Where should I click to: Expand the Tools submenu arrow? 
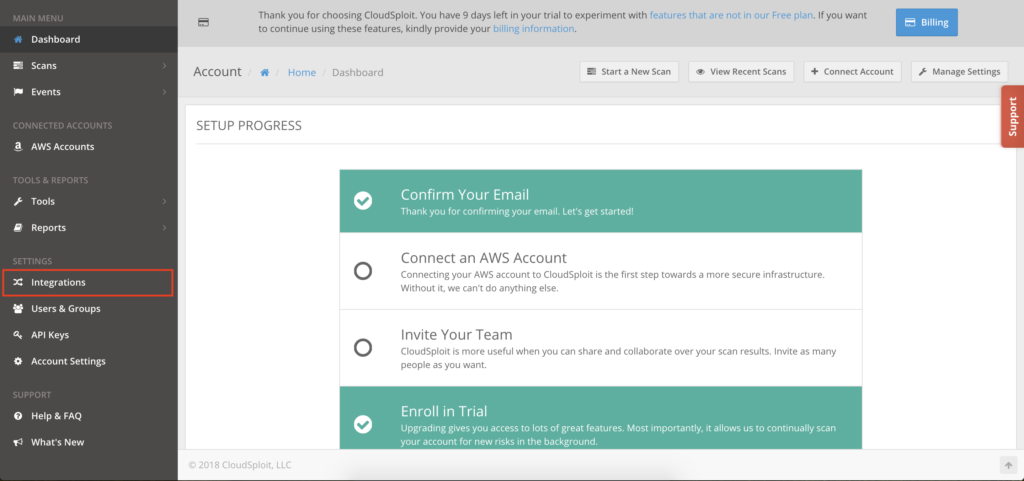[x=164, y=201]
